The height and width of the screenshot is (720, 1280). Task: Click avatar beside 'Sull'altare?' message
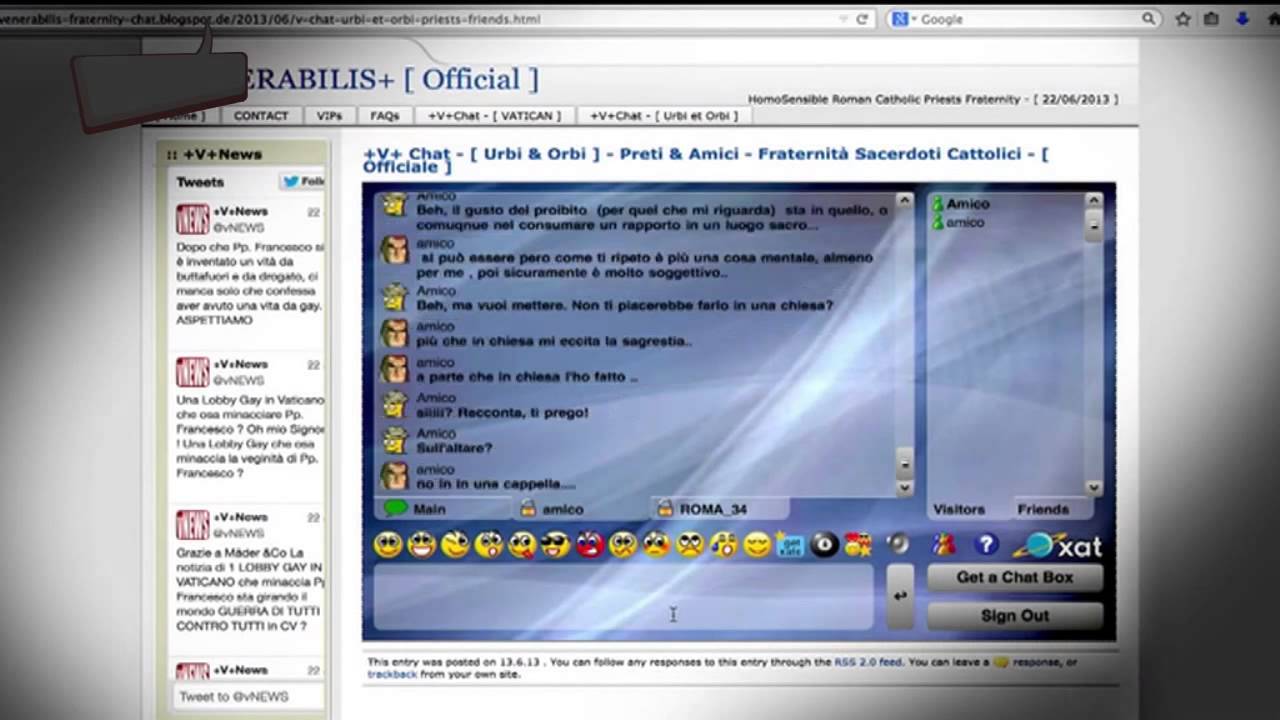[x=395, y=440]
